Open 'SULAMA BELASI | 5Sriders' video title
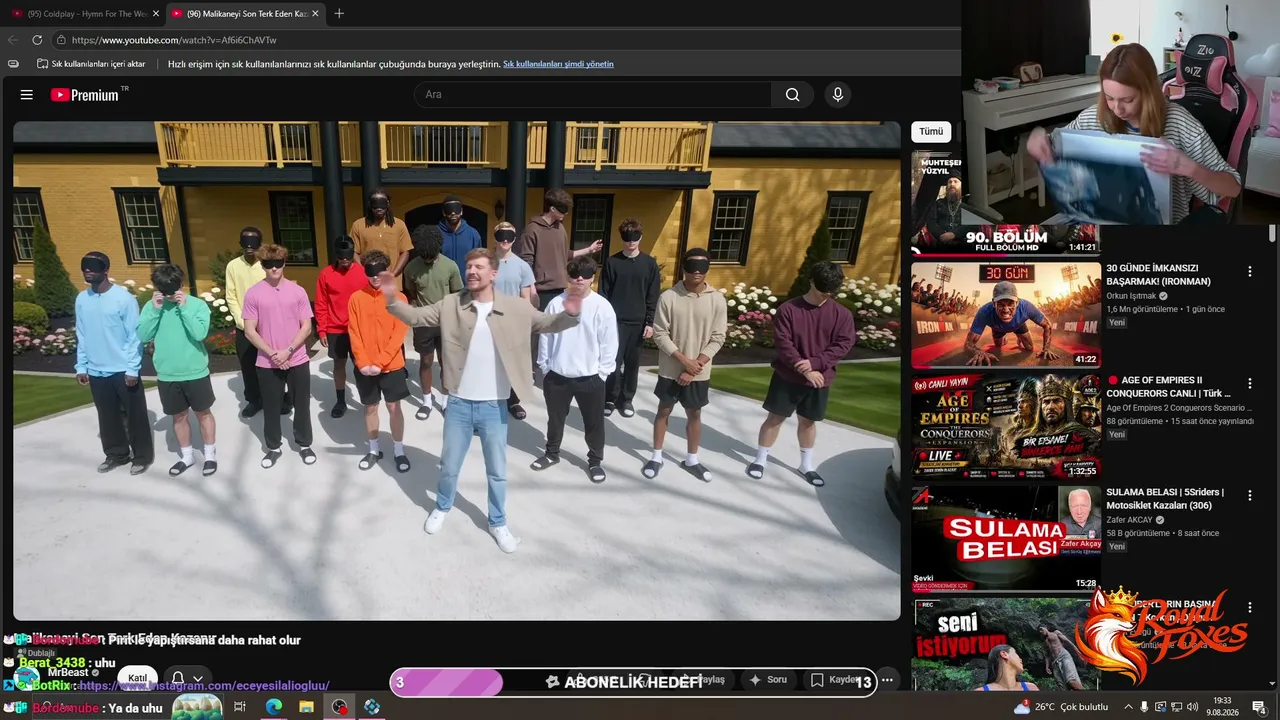1280x720 pixels. click(x=1165, y=499)
